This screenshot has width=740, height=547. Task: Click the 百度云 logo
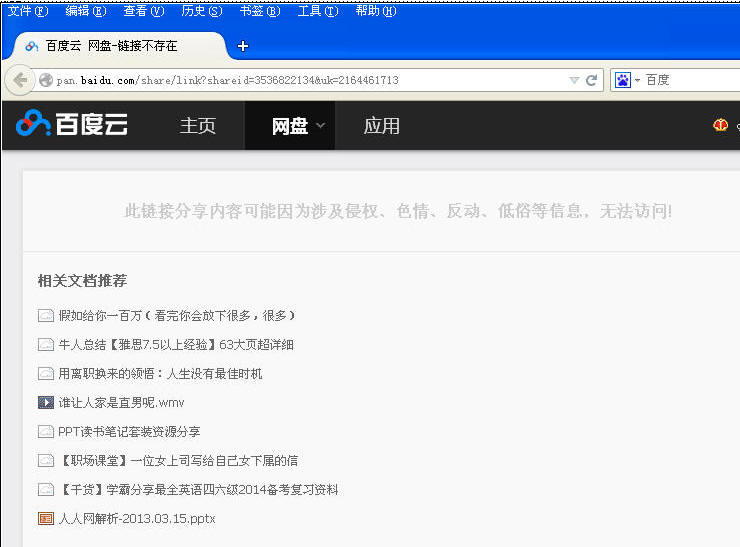pyautogui.click(x=72, y=124)
